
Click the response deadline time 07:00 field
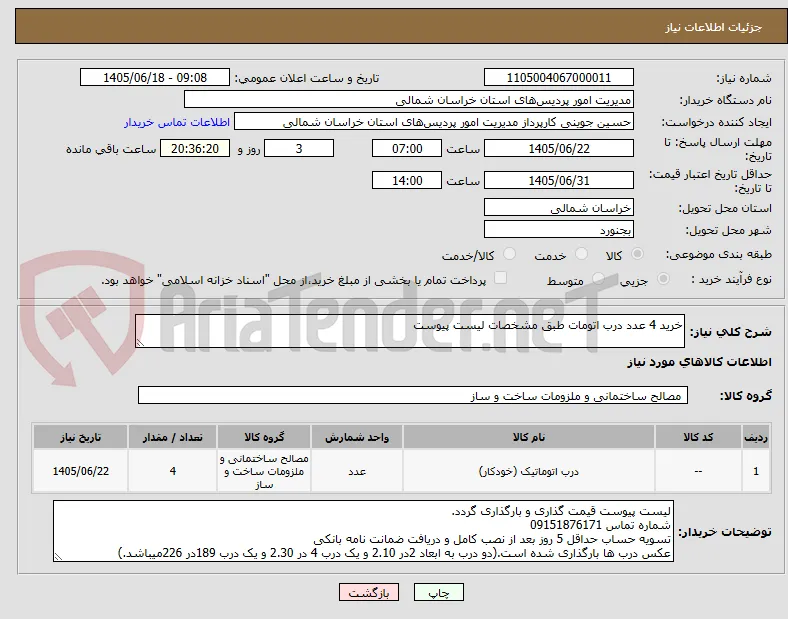[407, 148]
